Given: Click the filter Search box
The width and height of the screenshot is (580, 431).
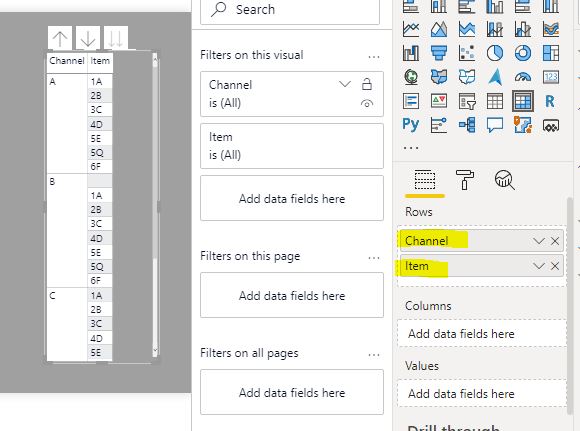Looking at the screenshot, I should pos(290,10).
